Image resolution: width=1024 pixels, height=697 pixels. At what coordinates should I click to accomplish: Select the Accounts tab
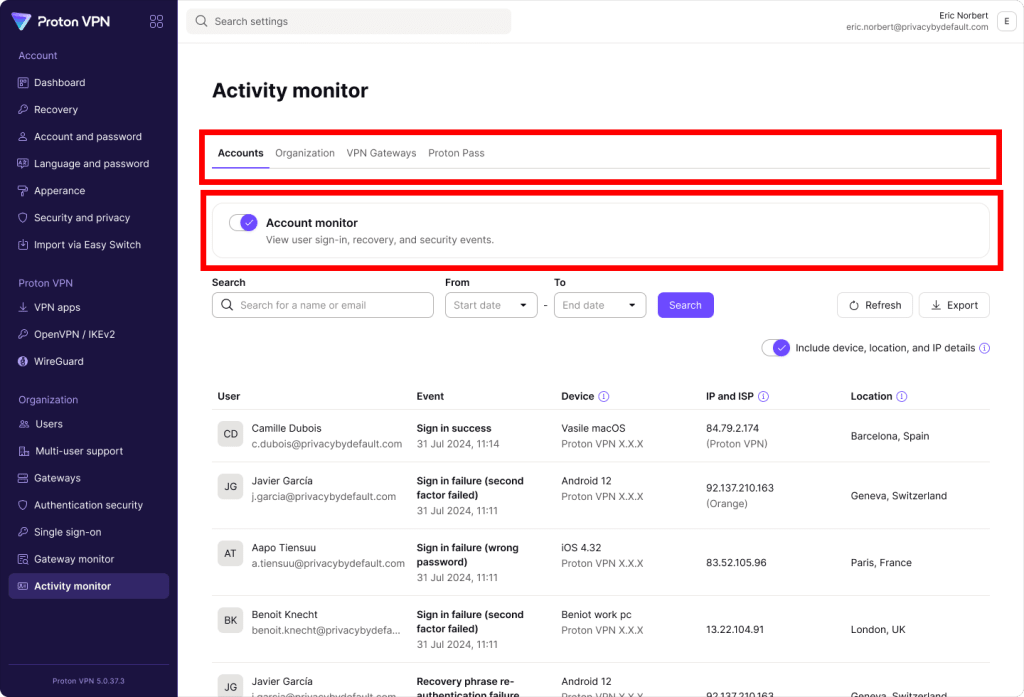pyautogui.click(x=240, y=154)
